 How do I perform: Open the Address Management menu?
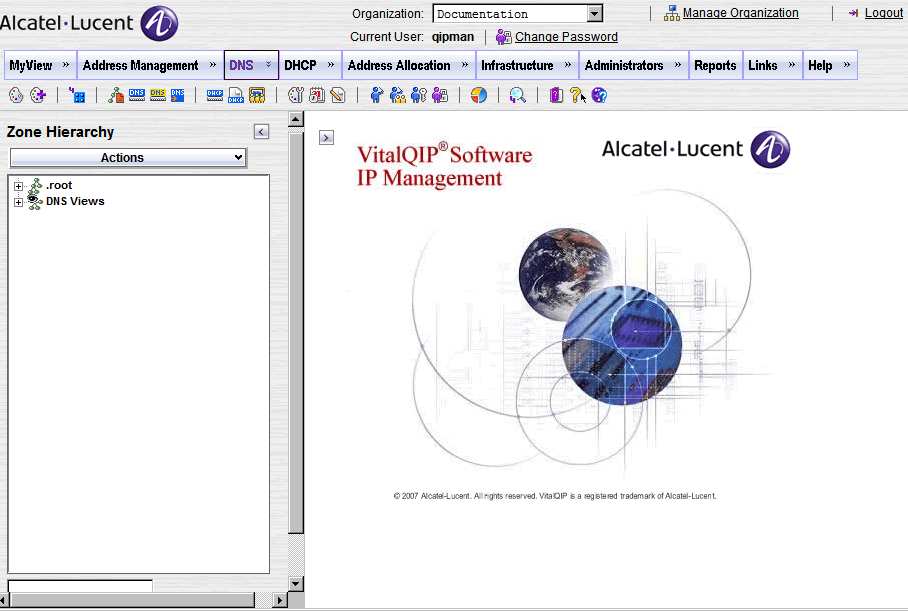point(149,65)
